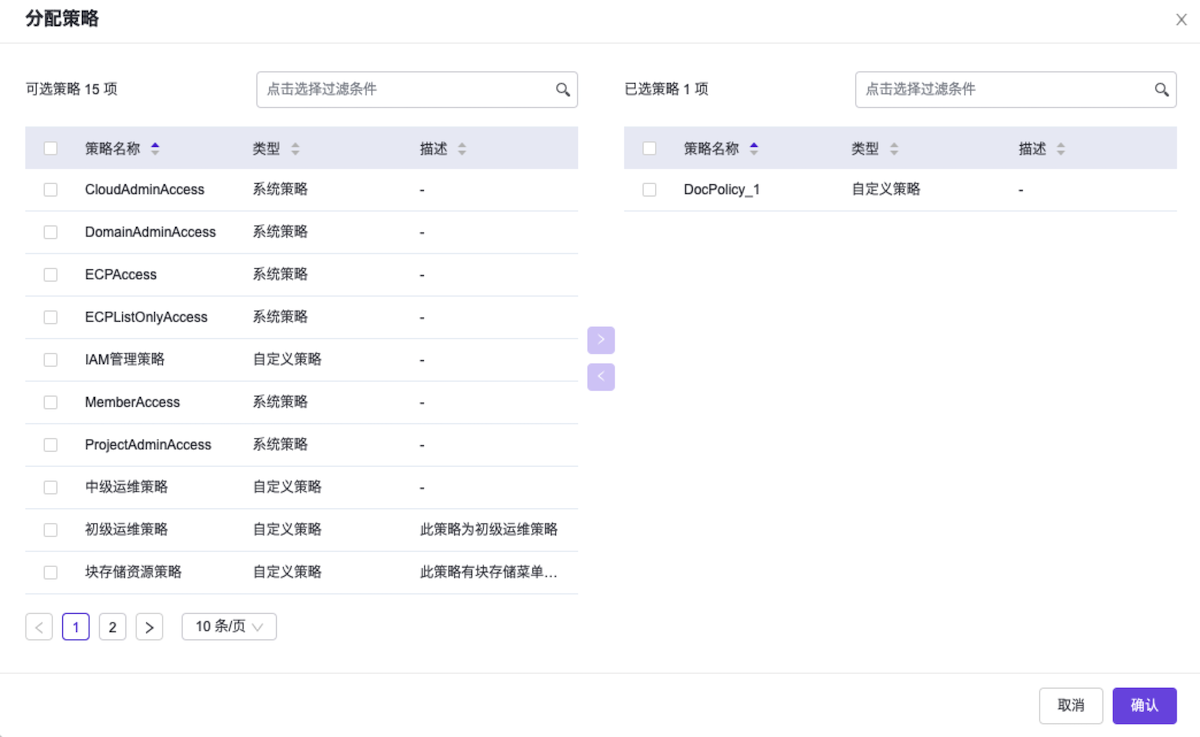Click the 策略名称 sort arrows in the left table
1200x737 pixels.
pos(155,147)
